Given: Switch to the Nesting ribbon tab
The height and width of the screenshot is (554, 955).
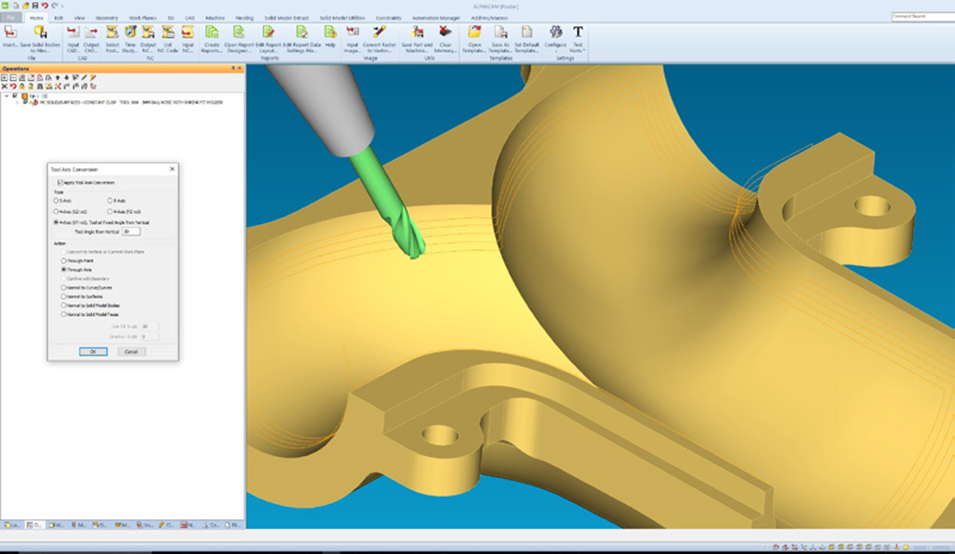Looking at the screenshot, I should tap(244, 18).
